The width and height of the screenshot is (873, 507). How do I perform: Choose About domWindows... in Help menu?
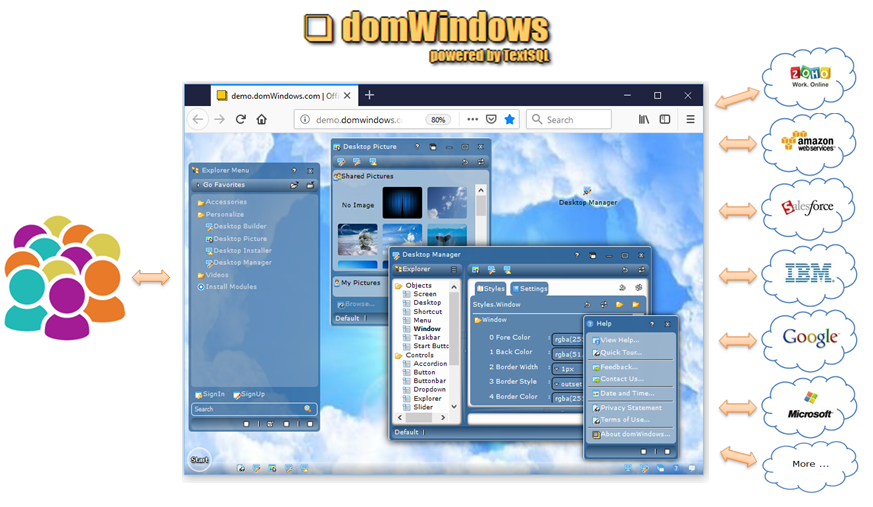pos(631,435)
